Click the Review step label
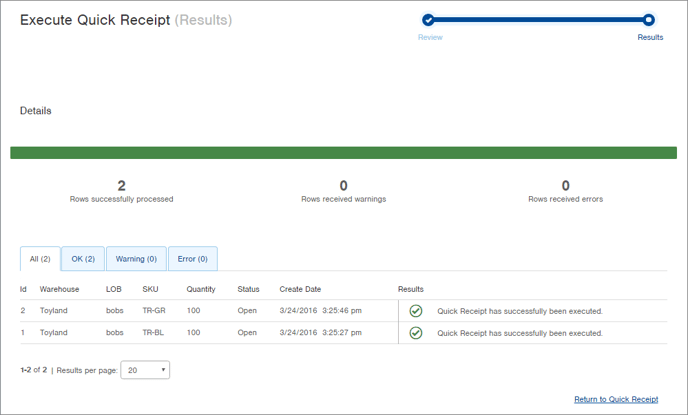688x415 pixels. point(430,38)
